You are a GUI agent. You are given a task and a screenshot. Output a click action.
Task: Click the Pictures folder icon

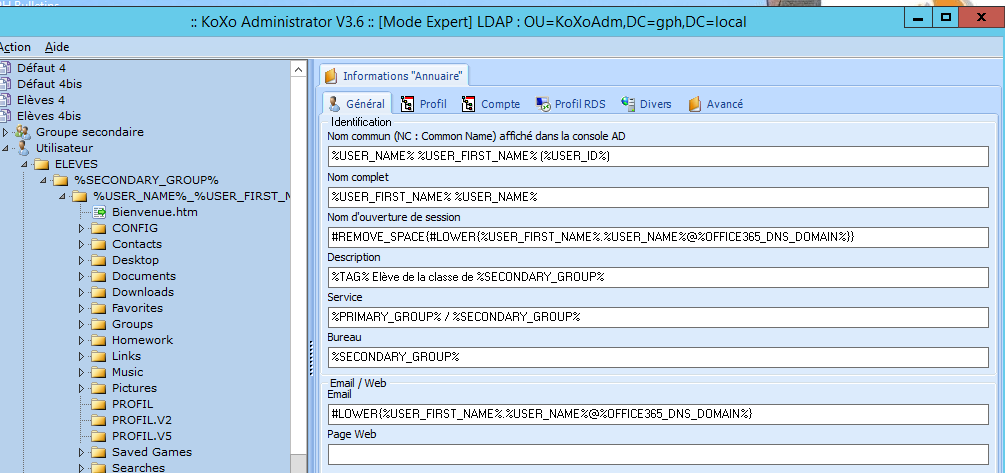98,388
